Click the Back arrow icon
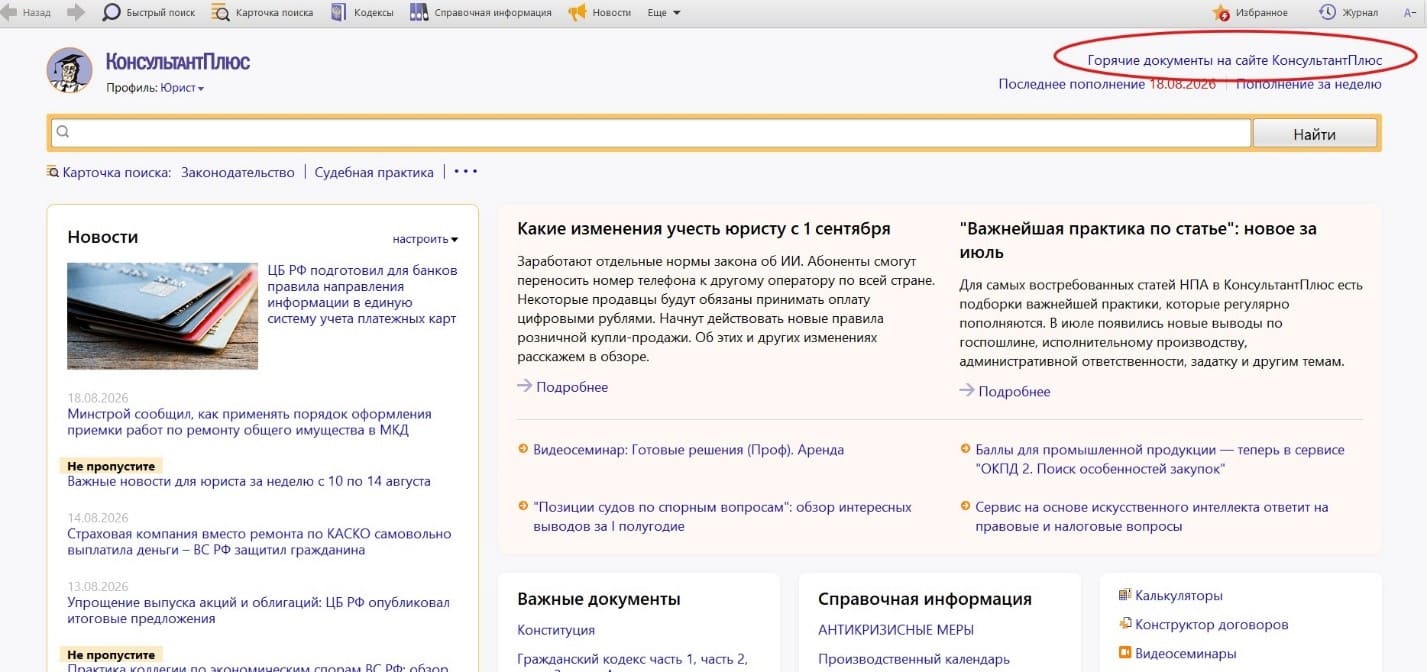 coord(10,13)
